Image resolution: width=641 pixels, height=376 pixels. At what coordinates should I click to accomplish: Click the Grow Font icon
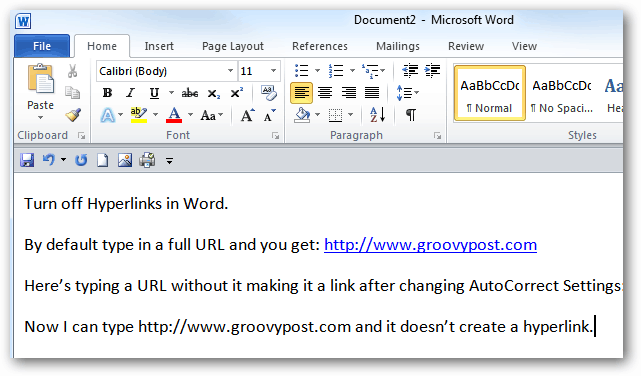click(247, 115)
